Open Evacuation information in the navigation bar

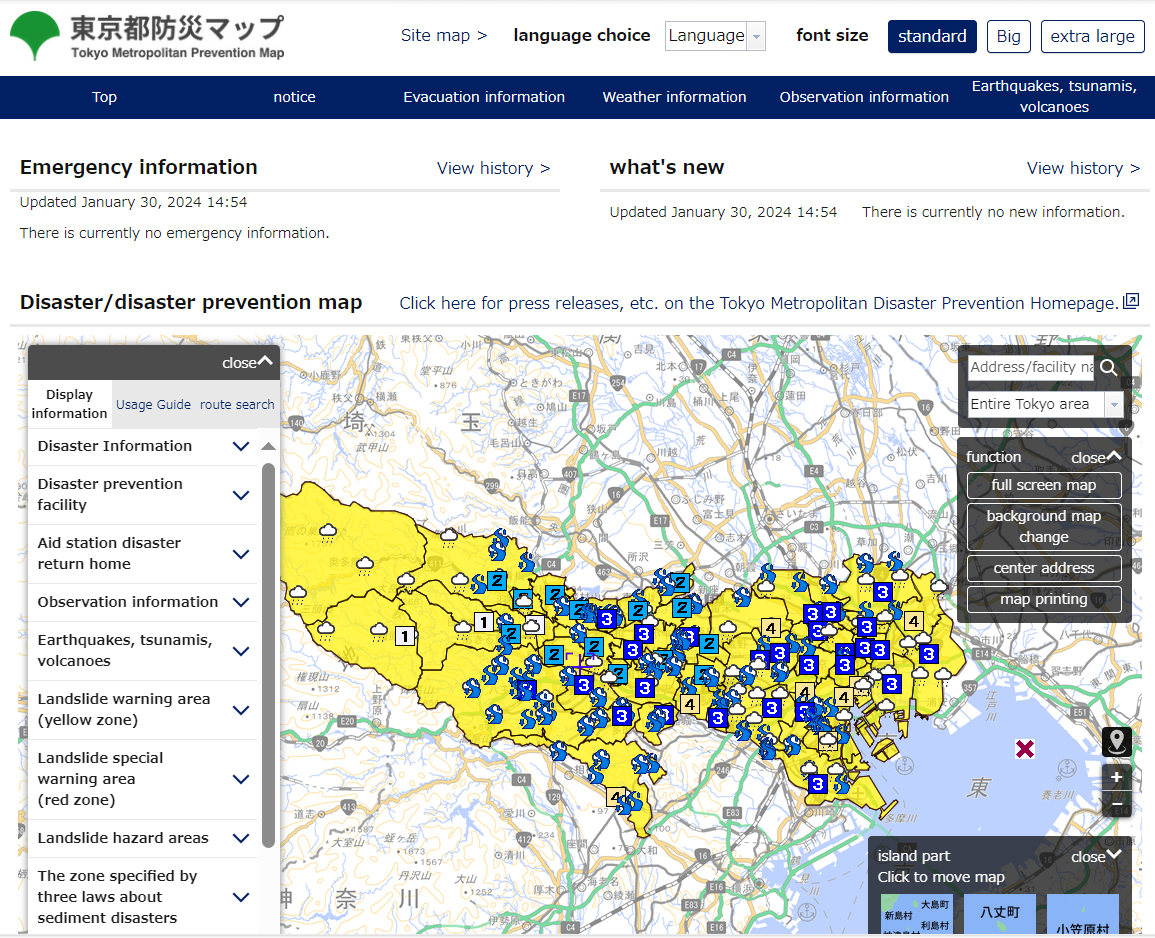pyautogui.click(x=484, y=97)
